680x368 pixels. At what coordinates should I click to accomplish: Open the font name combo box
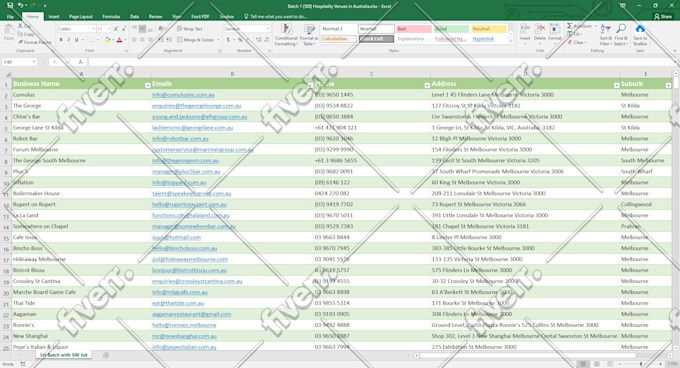click(x=77, y=29)
